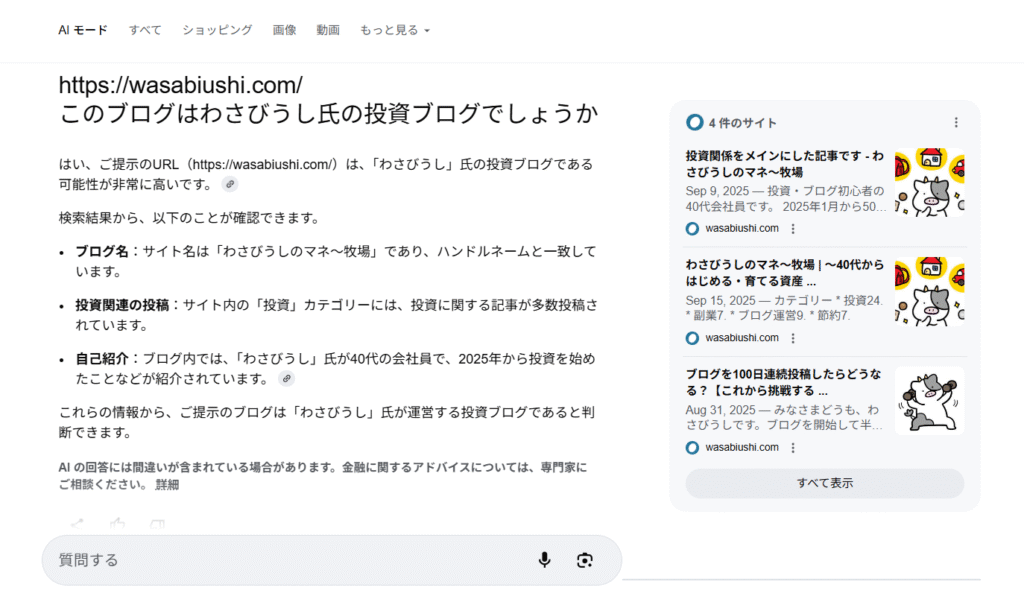
Task: Open three-dot menu of first wasabiushi.com result
Action: [793, 228]
